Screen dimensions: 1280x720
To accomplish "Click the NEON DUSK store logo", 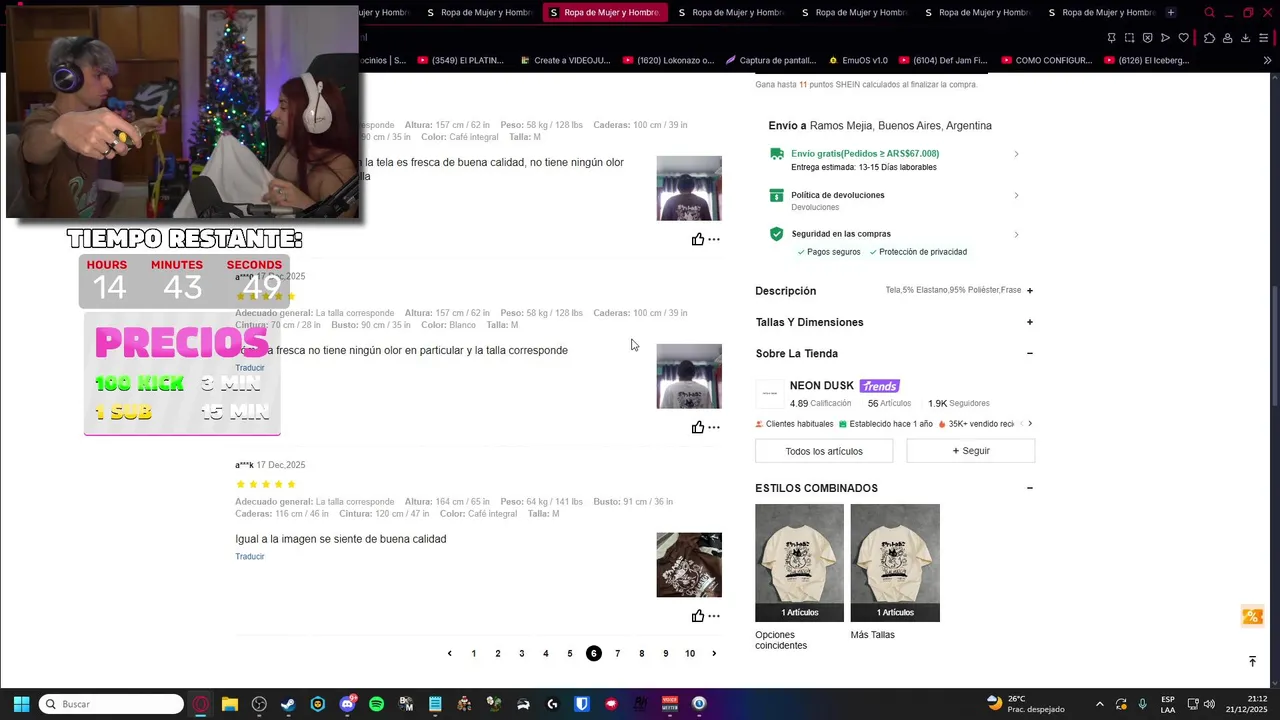I will tap(770, 394).
